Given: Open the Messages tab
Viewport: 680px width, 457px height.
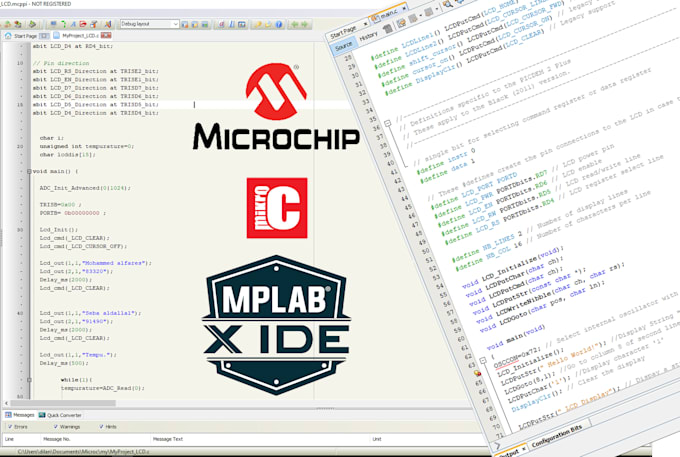Looking at the screenshot, I should point(20,415).
